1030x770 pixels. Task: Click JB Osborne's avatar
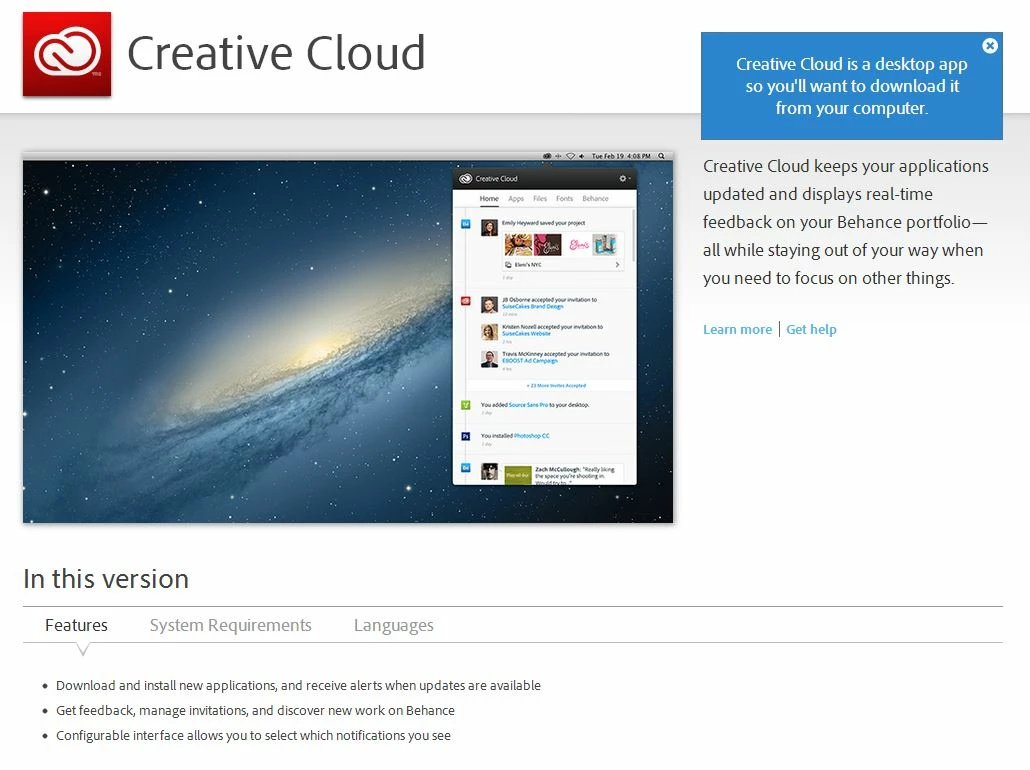(489, 304)
